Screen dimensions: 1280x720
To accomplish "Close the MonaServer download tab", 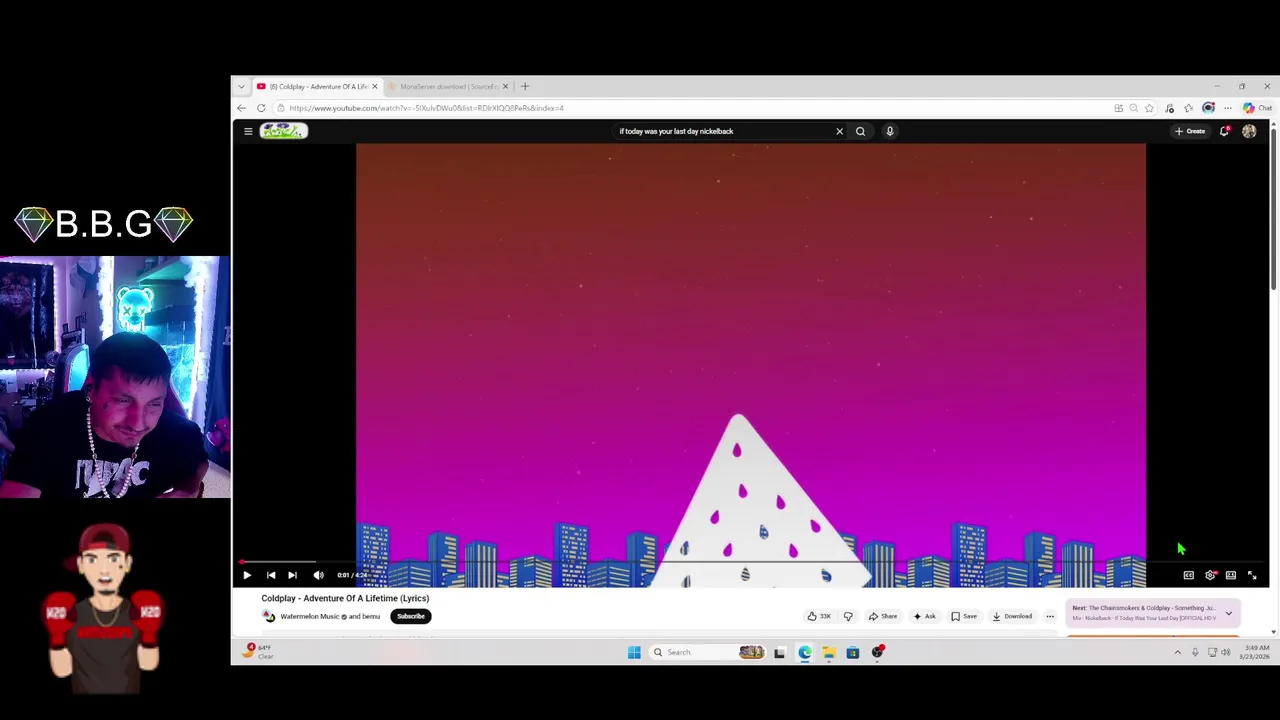I will point(505,86).
